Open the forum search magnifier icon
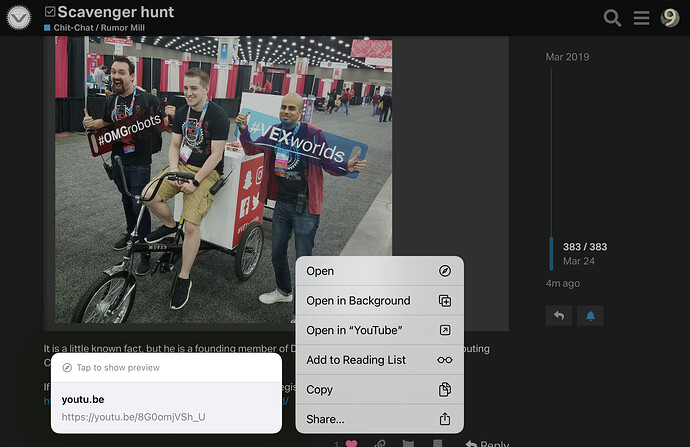 [612, 18]
